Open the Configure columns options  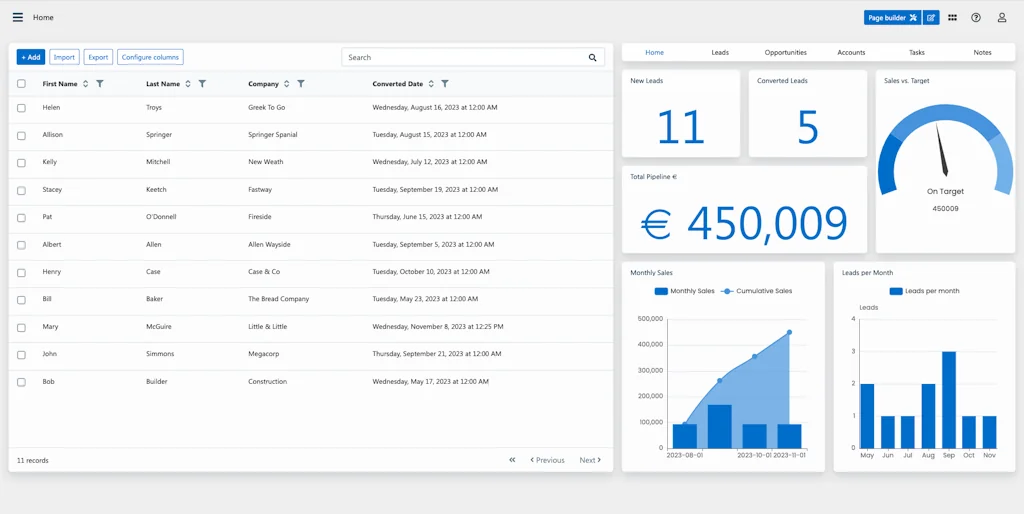(150, 58)
